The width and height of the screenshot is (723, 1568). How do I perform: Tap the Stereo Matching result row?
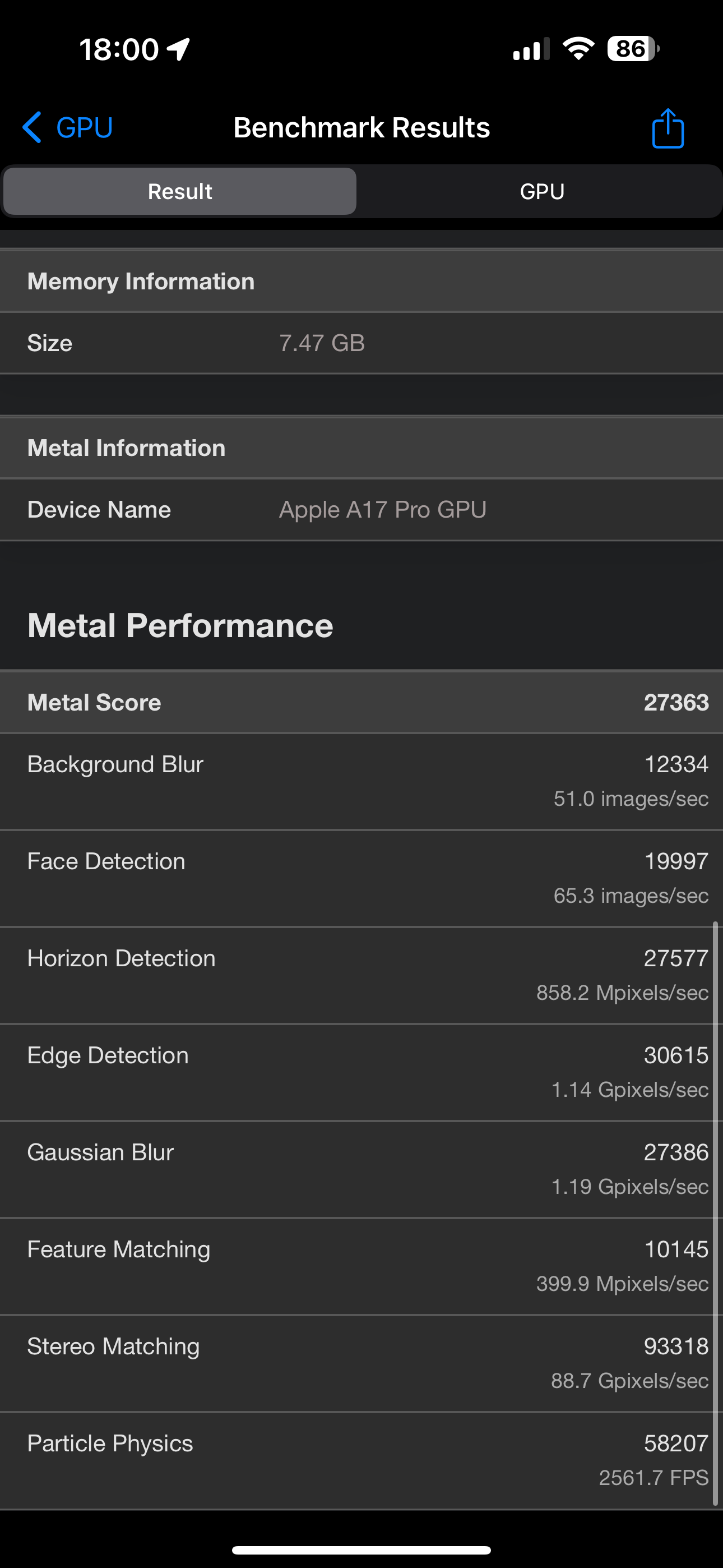click(361, 1363)
